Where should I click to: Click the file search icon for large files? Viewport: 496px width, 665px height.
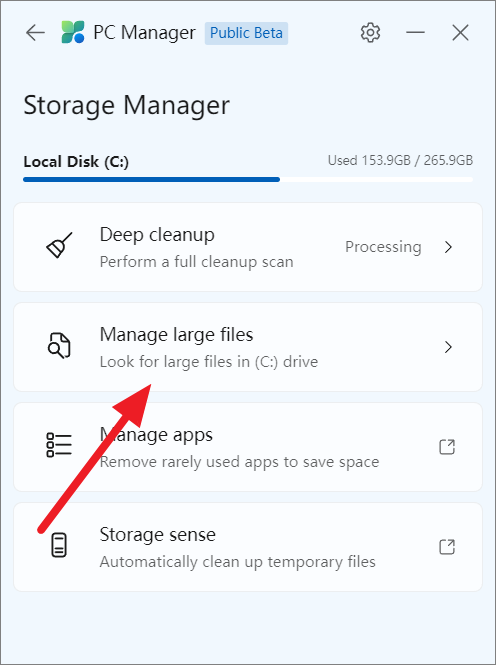point(59,346)
